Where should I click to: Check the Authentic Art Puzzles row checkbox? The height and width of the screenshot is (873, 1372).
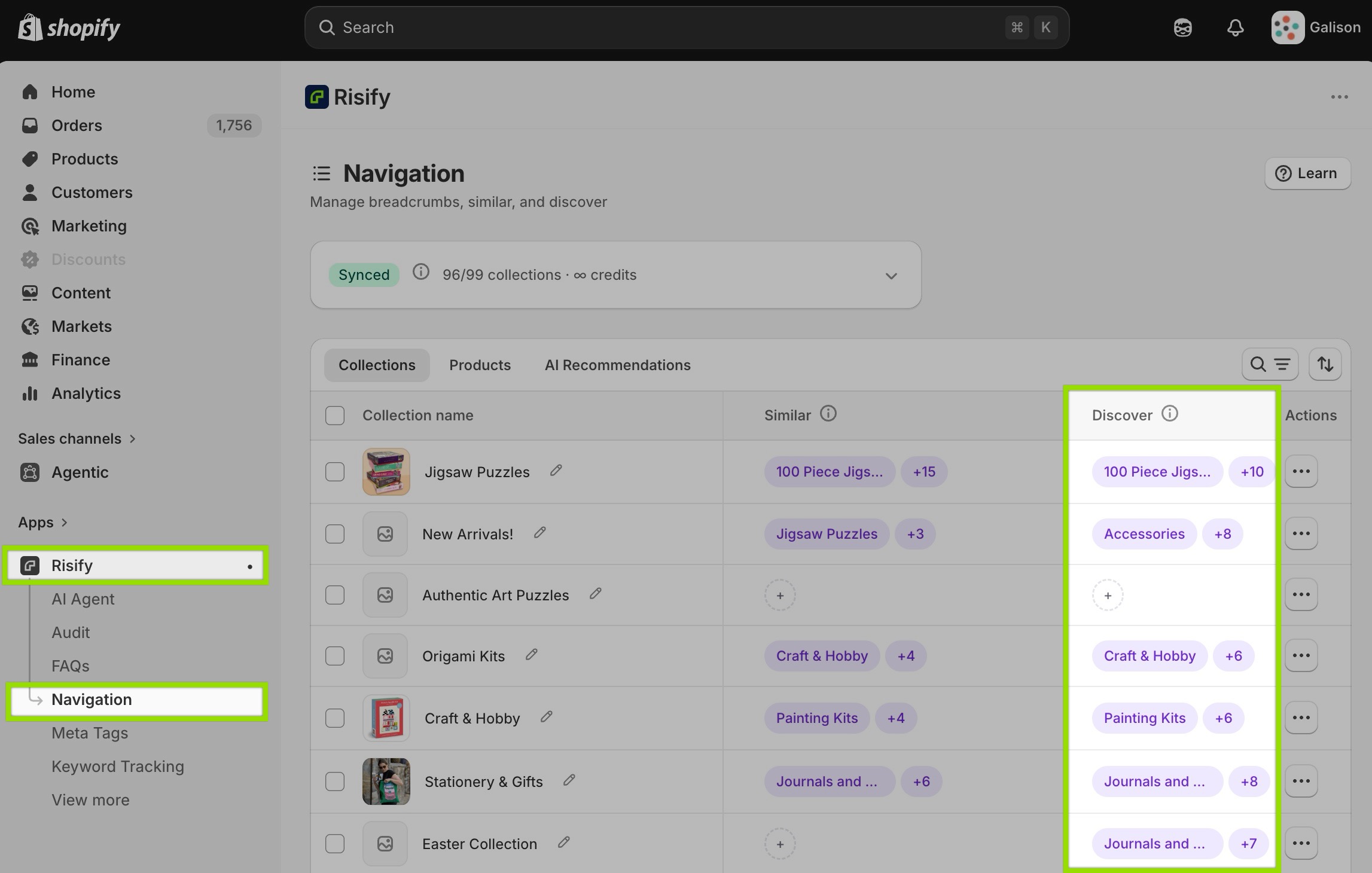pos(335,595)
